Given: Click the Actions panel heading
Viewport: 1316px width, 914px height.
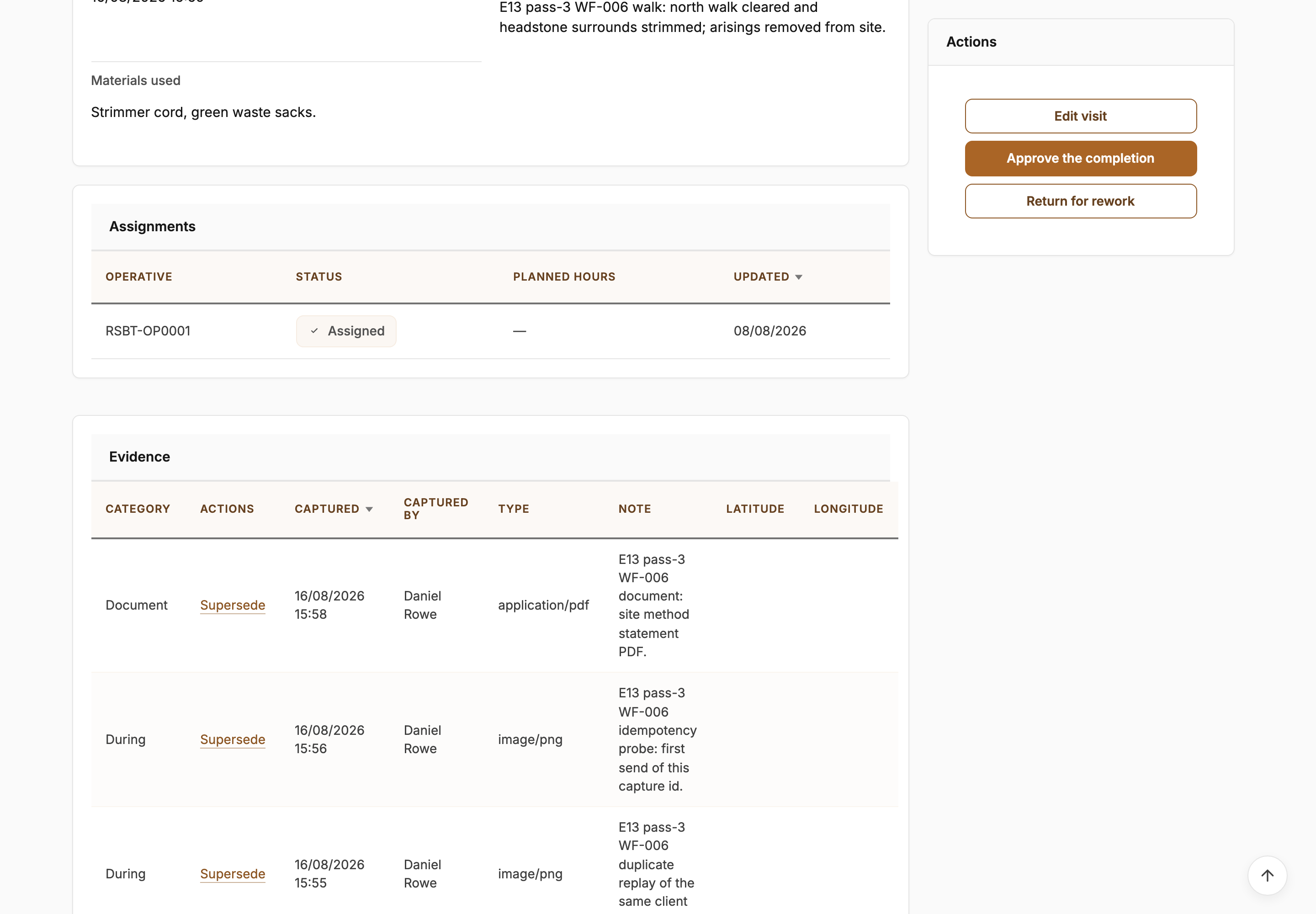Looking at the screenshot, I should pyautogui.click(x=971, y=42).
